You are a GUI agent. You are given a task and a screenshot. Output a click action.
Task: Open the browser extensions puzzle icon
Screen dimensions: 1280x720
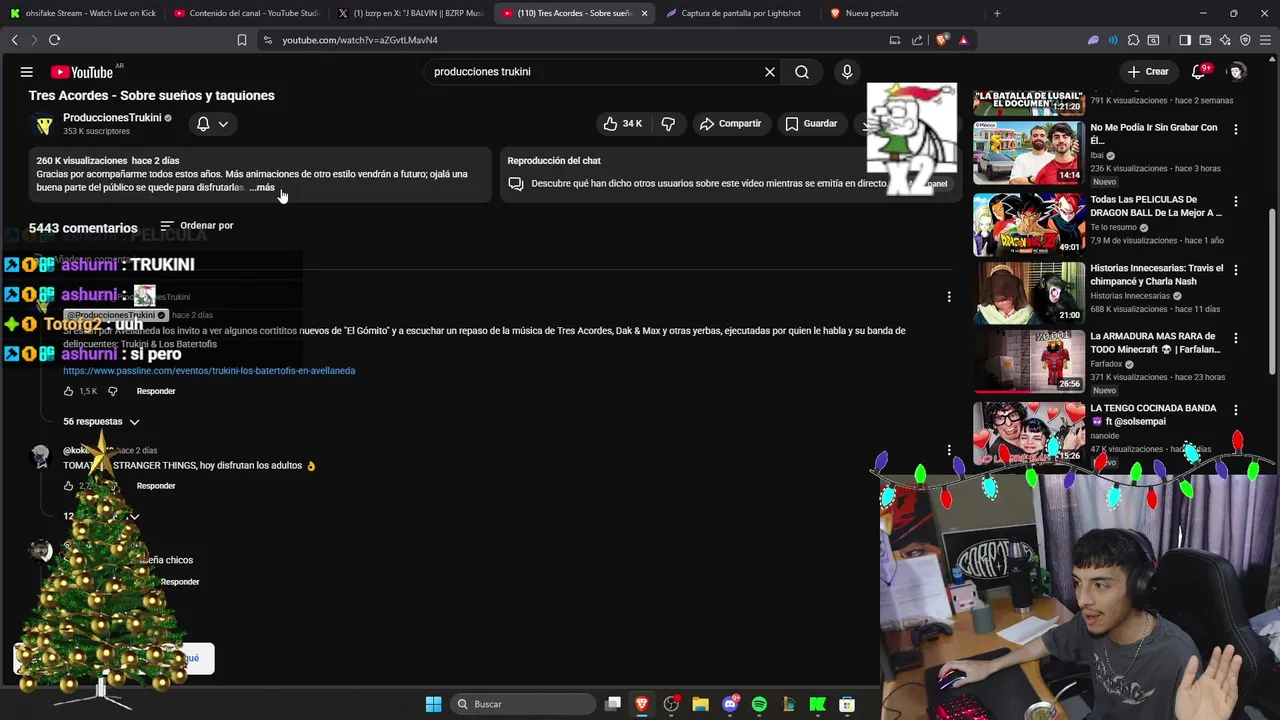[x=1133, y=40]
